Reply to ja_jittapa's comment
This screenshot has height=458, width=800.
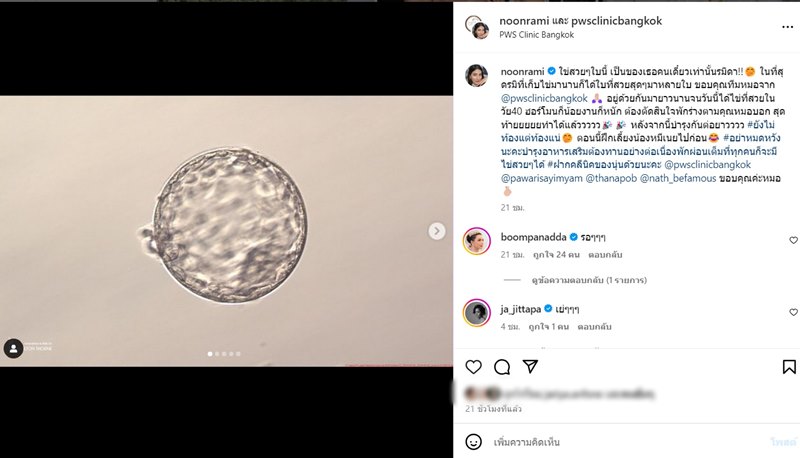pyautogui.click(x=593, y=327)
